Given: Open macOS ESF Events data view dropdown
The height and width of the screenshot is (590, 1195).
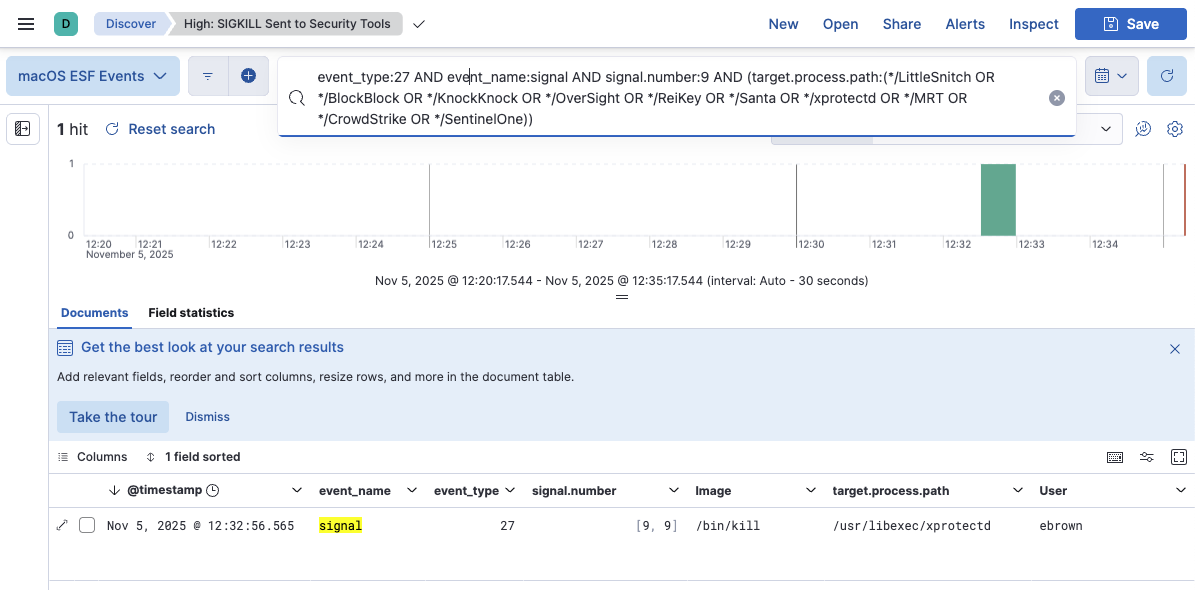Looking at the screenshot, I should pyautogui.click(x=93, y=76).
